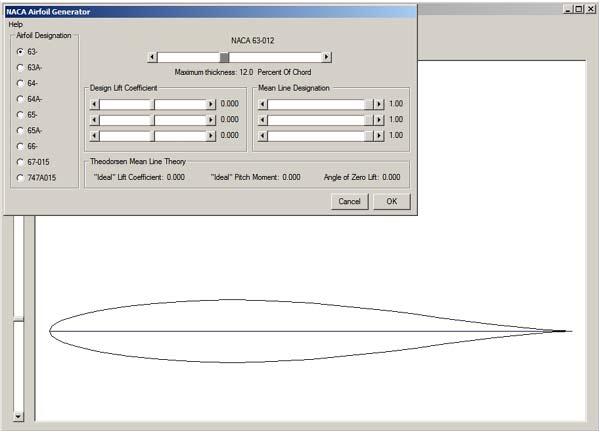Click the Angle of Zero Lift value
The height and width of the screenshot is (432, 600).
[391, 178]
